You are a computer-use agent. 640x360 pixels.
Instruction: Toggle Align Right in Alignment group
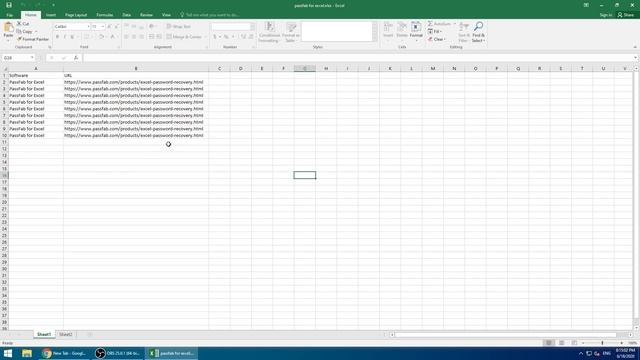pos(141,37)
